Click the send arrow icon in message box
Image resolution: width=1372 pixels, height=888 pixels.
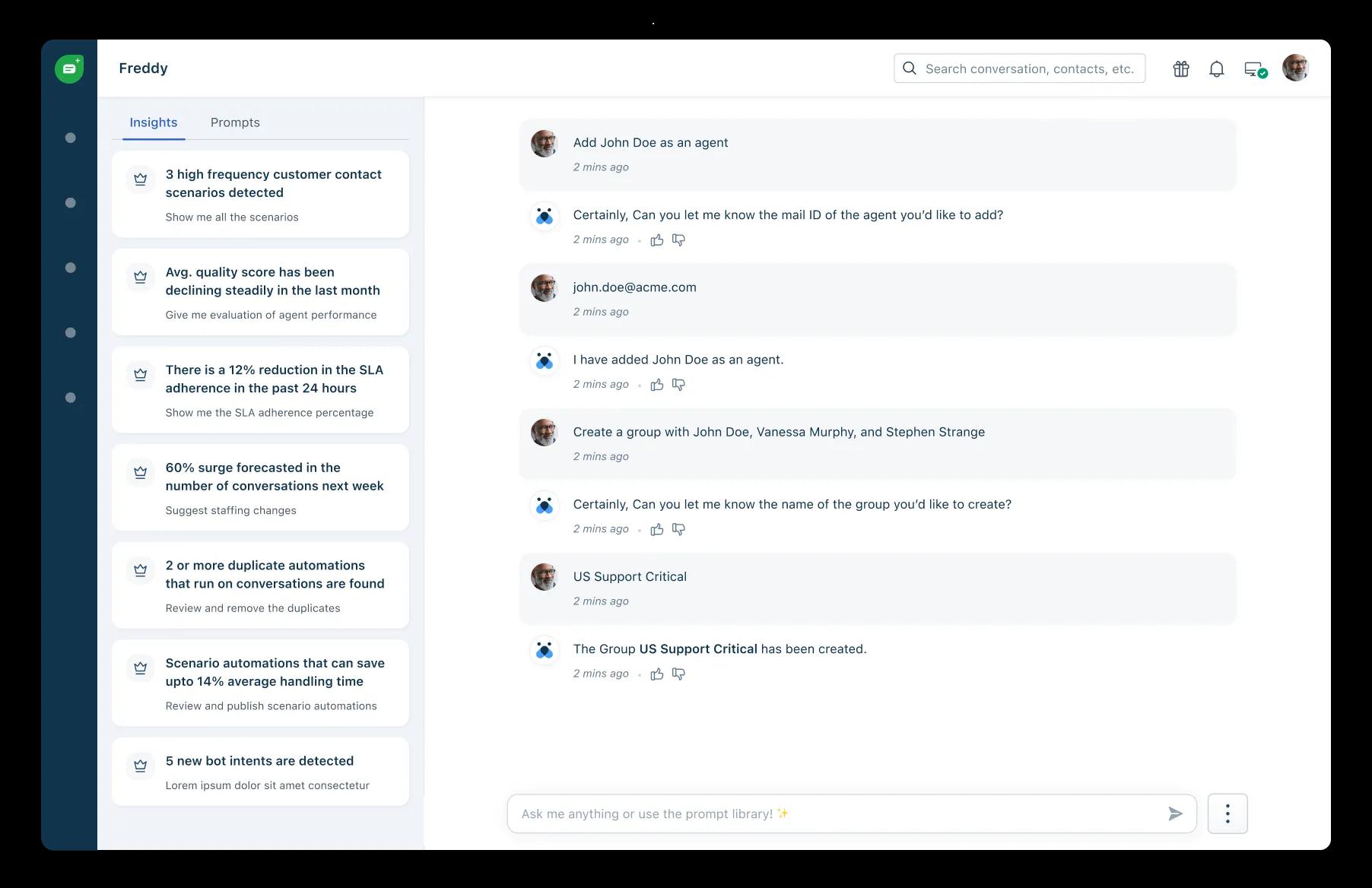[1175, 813]
